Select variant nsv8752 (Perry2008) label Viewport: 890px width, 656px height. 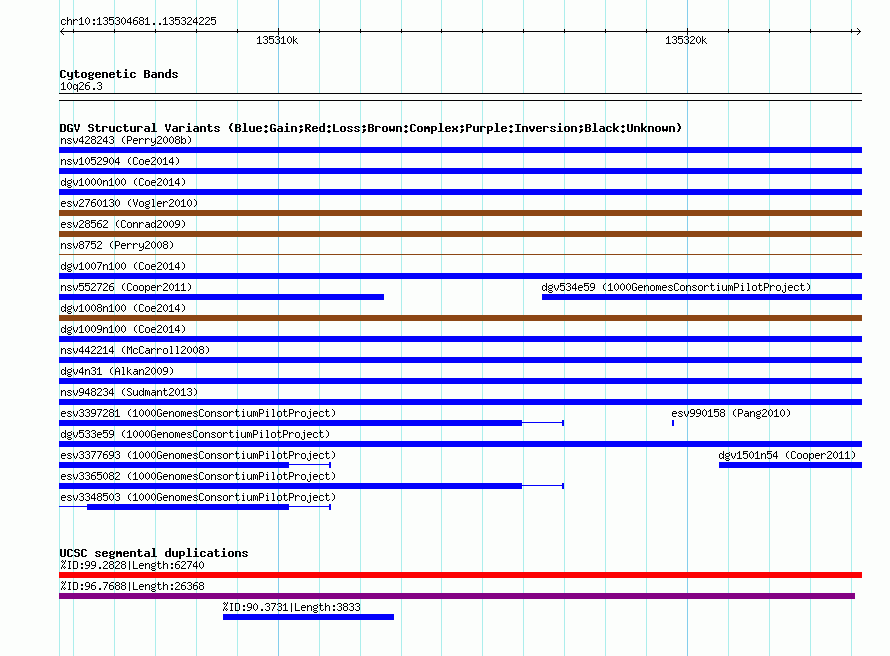[117, 245]
